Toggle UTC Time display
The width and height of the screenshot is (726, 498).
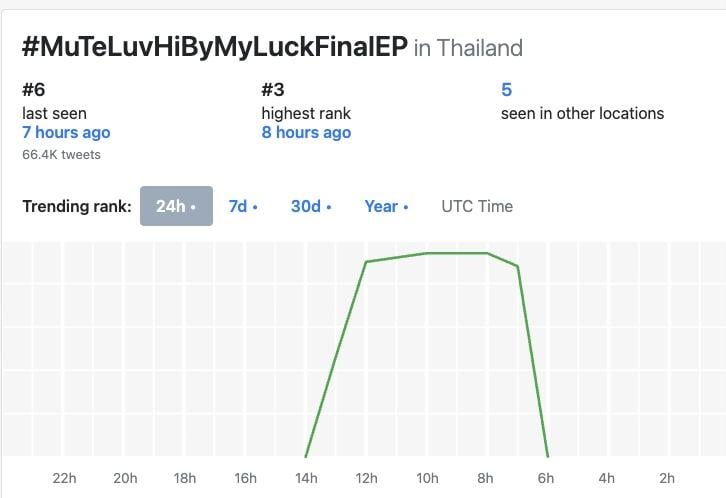[x=477, y=206]
